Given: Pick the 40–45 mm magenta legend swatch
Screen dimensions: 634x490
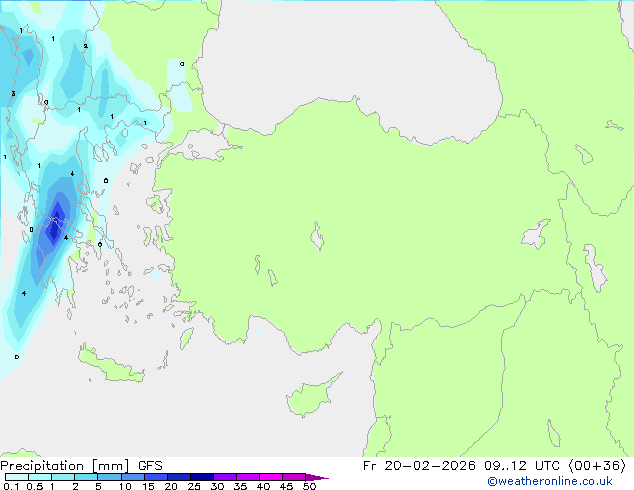Looking at the screenshot, I should pos(271,477).
